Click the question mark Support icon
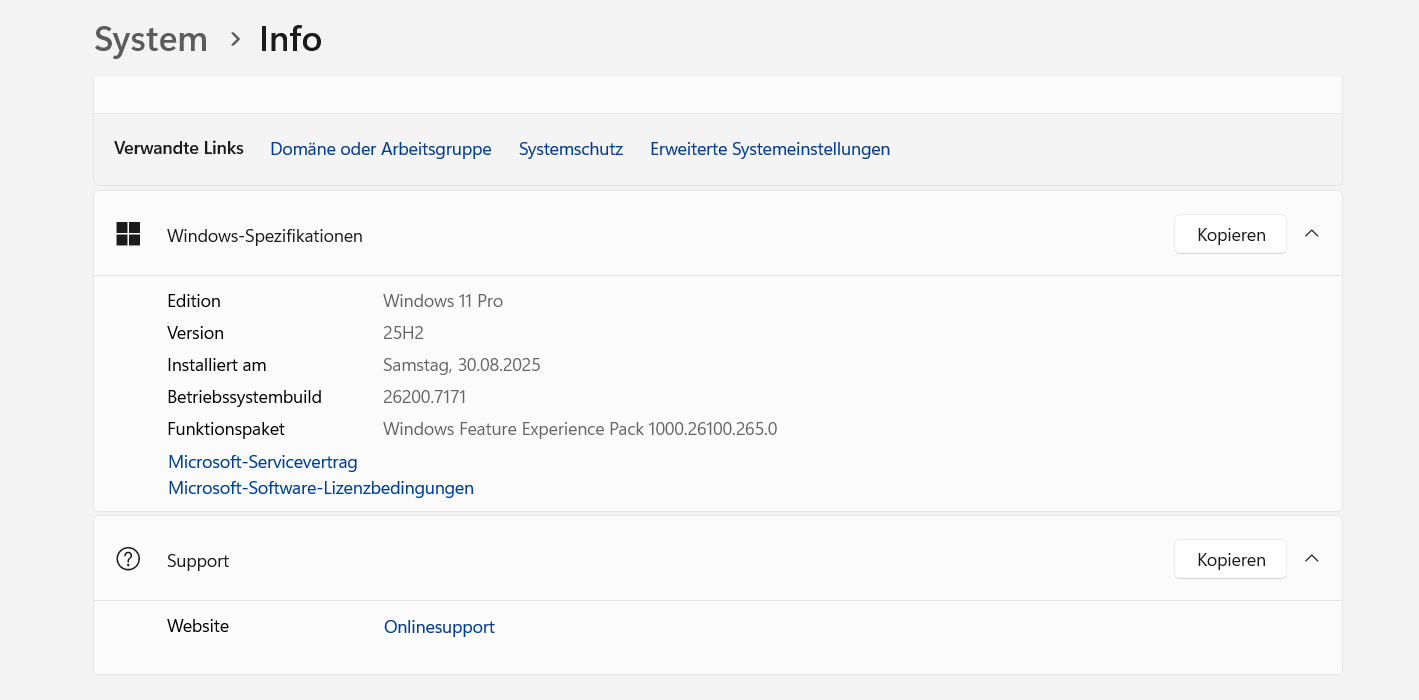 point(128,559)
